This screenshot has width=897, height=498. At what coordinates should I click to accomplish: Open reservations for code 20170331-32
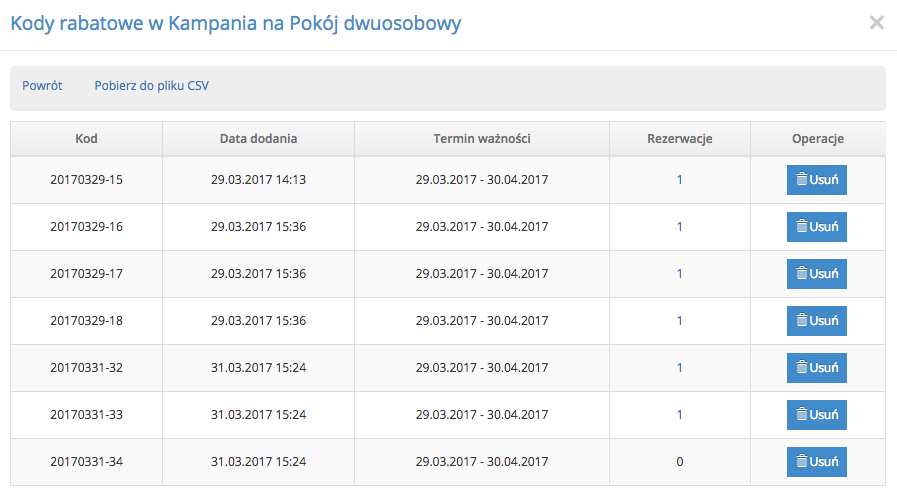click(680, 367)
